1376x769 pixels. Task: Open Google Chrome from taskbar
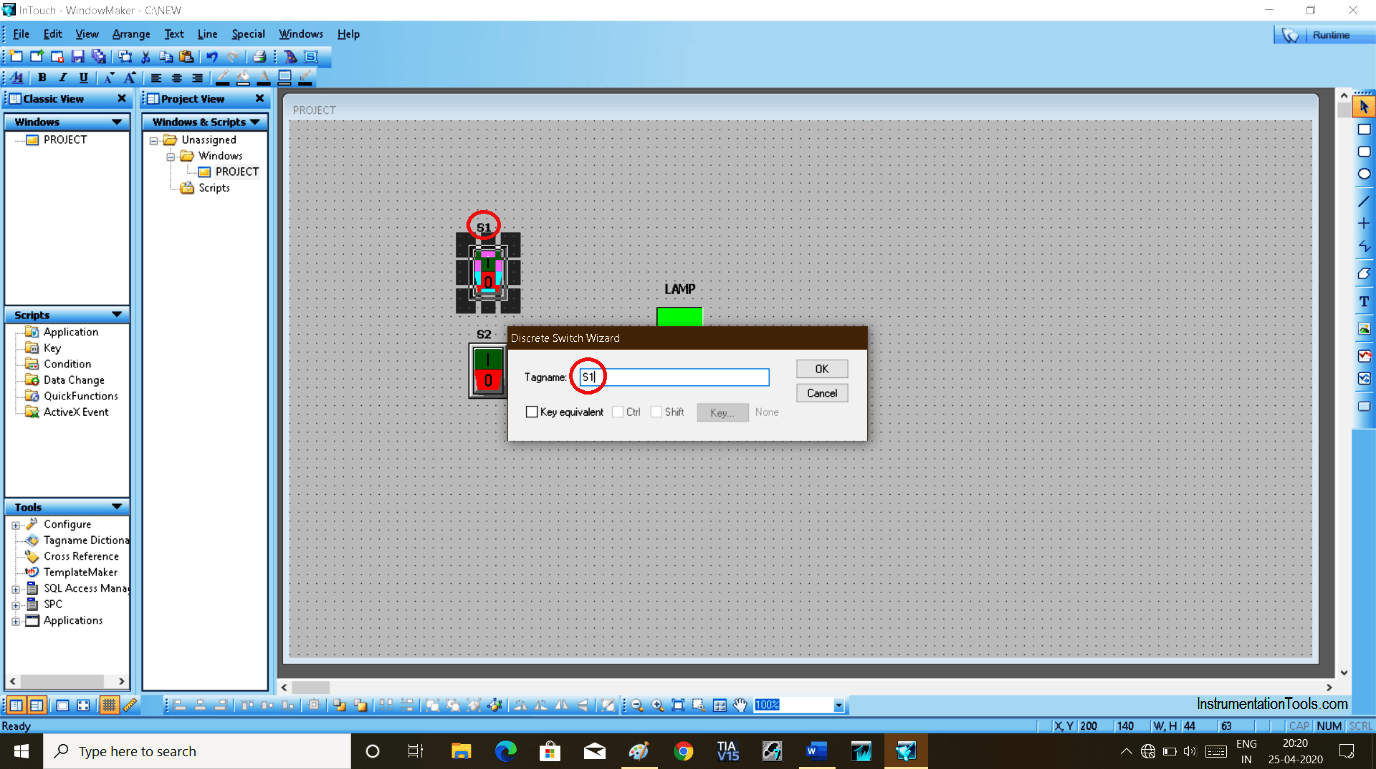coord(683,751)
